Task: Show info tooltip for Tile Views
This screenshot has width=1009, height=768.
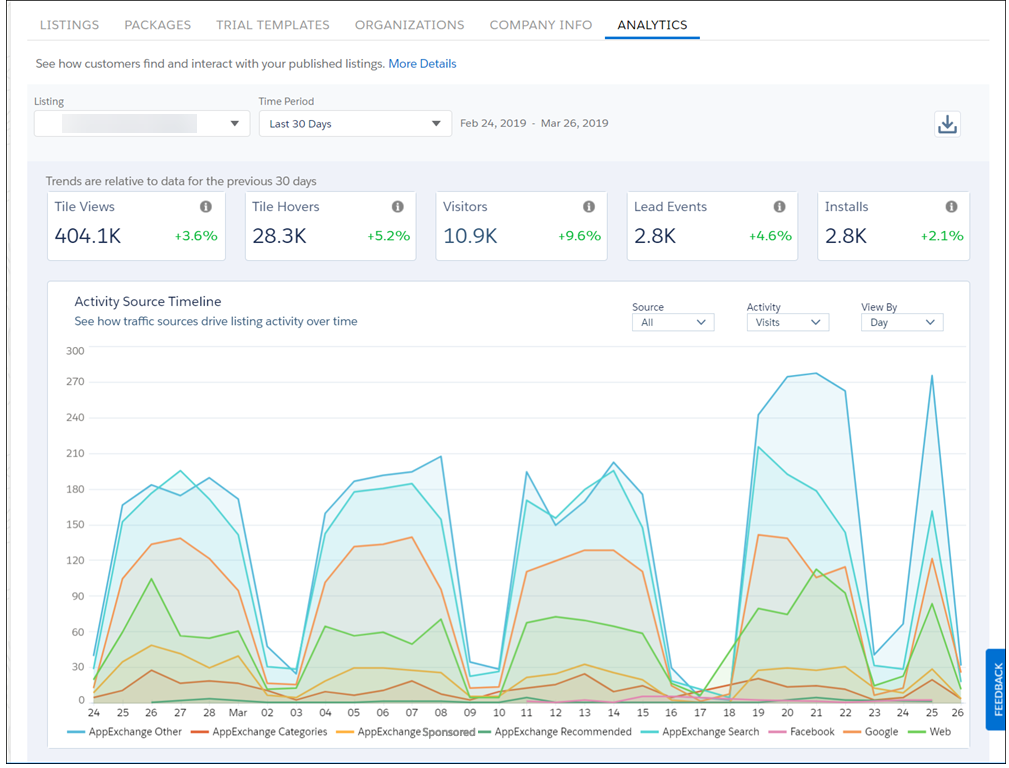Action: pyautogui.click(x=205, y=207)
